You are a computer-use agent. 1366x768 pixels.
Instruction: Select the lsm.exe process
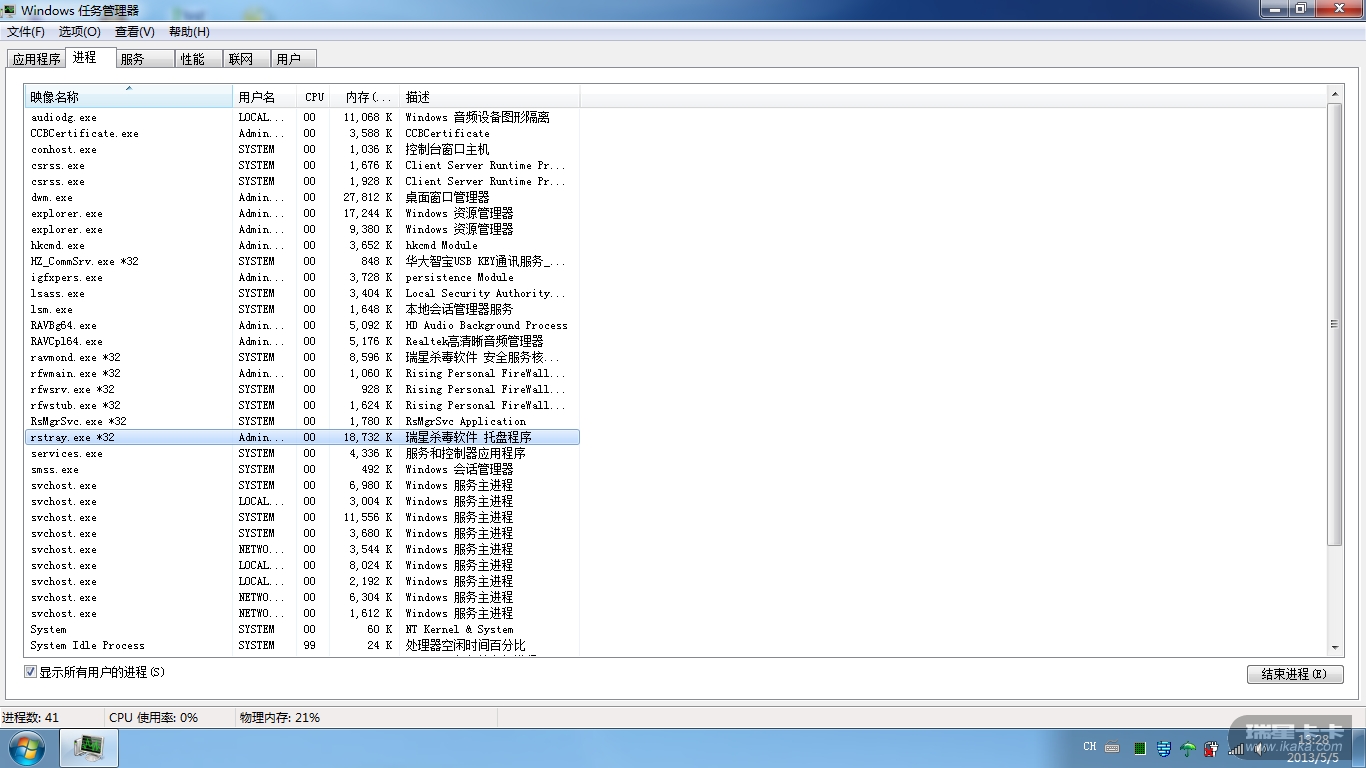click(302, 309)
